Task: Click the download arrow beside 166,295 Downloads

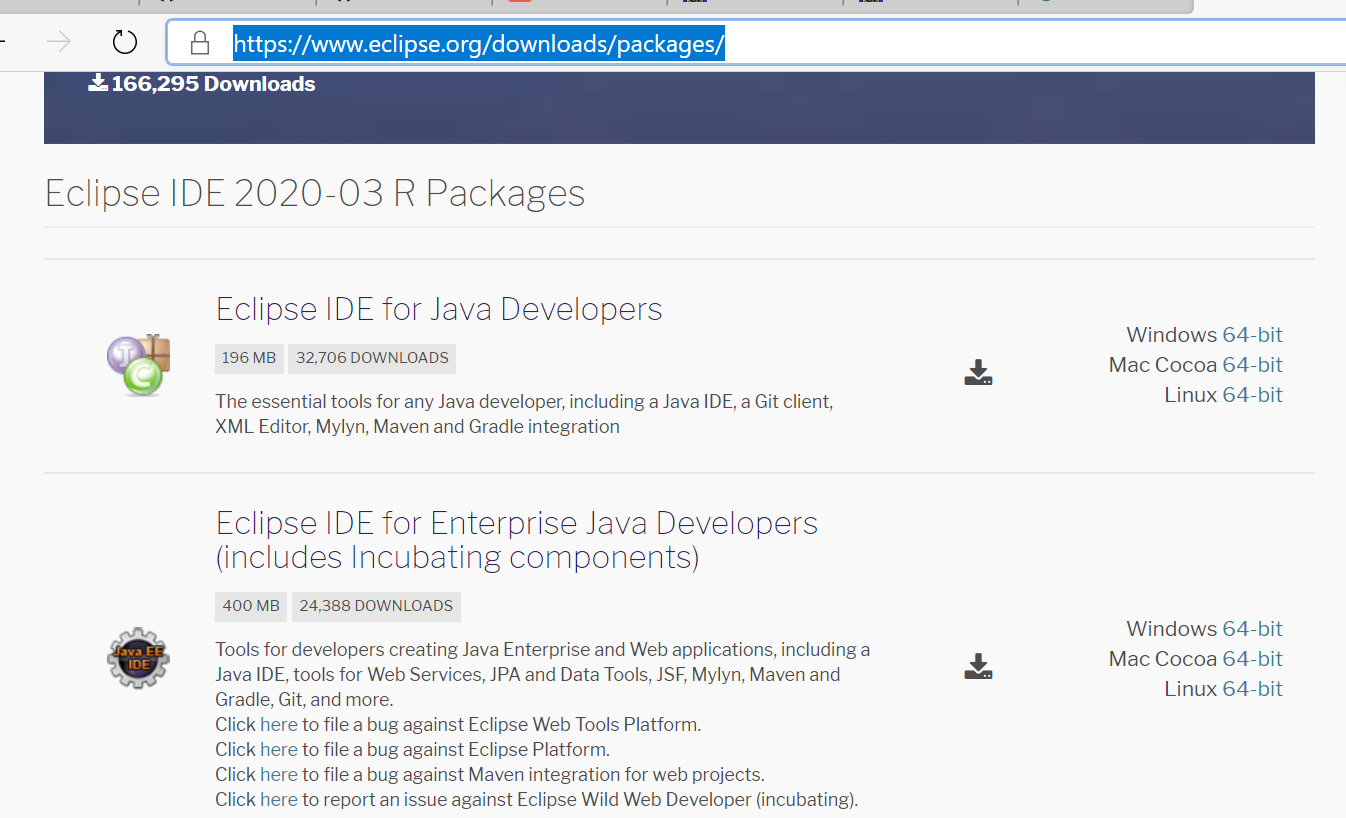Action: pos(97,83)
